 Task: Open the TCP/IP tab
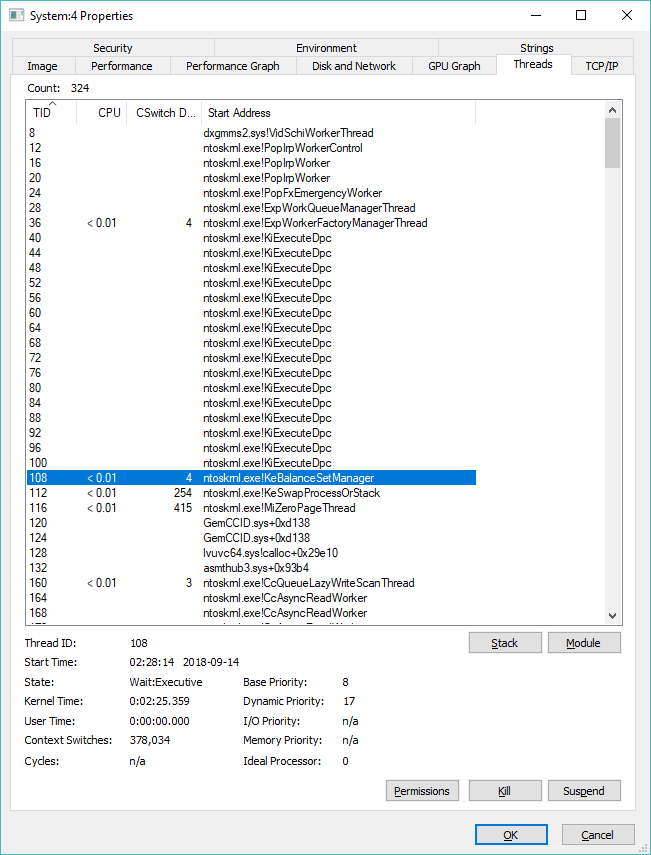tap(601, 66)
